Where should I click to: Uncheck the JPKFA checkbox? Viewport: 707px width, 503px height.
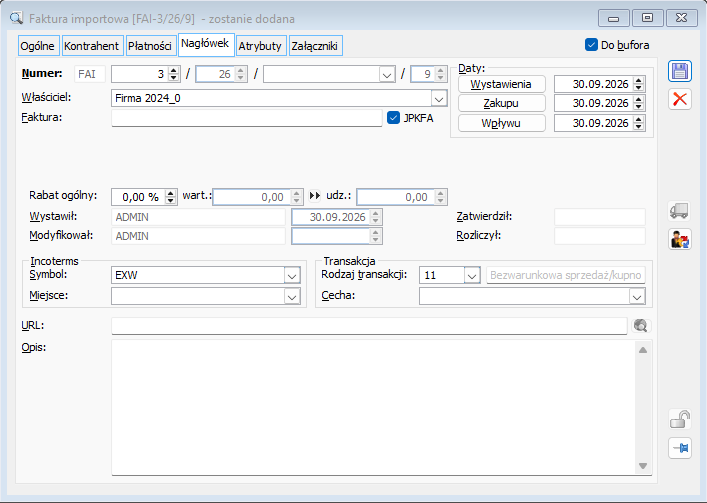pos(393,118)
